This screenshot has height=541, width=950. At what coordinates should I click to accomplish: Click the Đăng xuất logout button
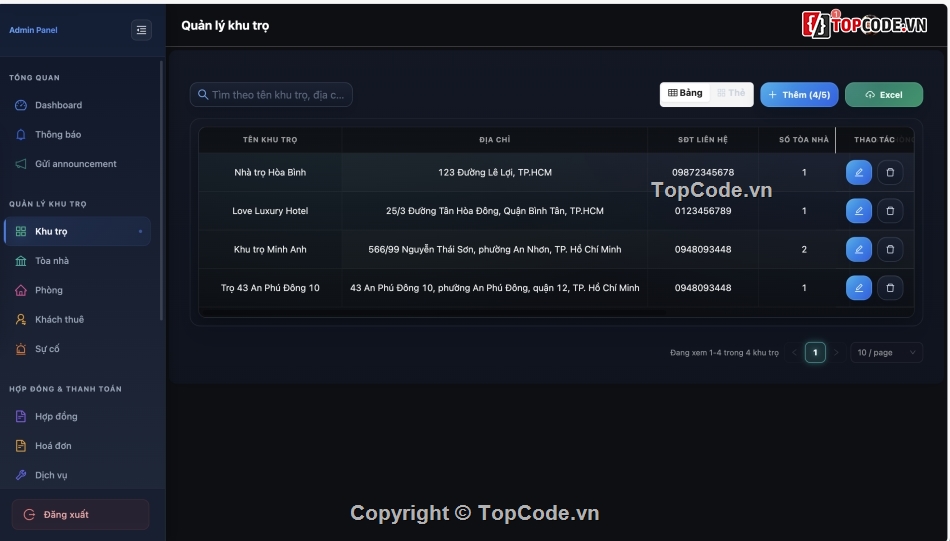(80, 515)
